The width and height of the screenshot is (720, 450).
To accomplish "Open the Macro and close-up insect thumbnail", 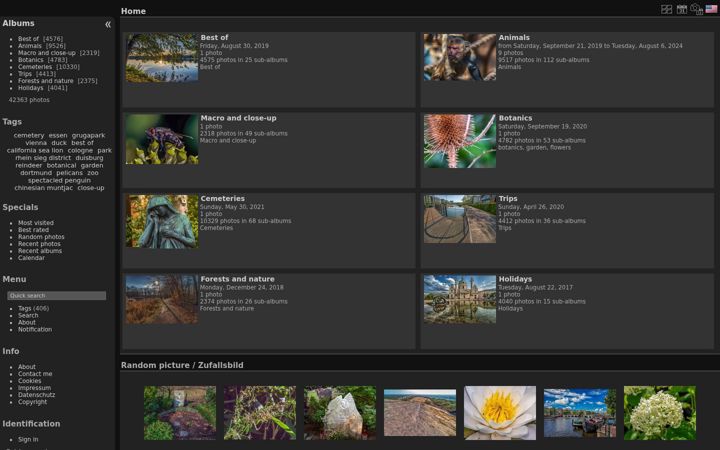I will pyautogui.click(x=162, y=139).
